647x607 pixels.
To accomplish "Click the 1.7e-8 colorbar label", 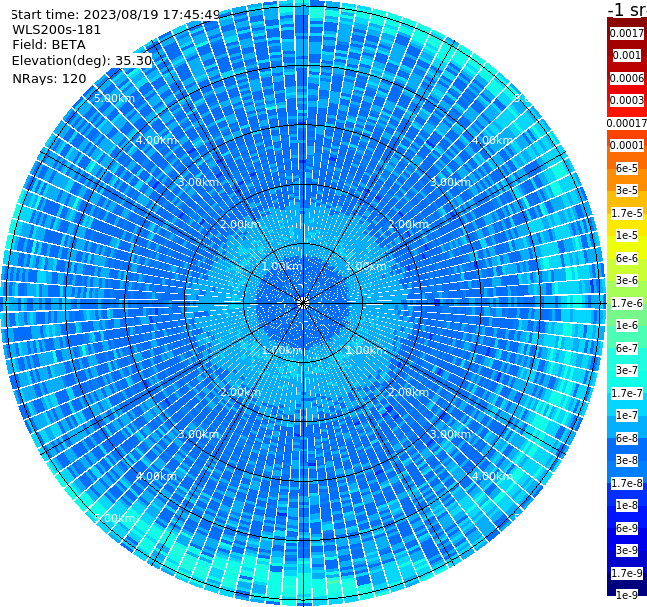I will 627,483.
